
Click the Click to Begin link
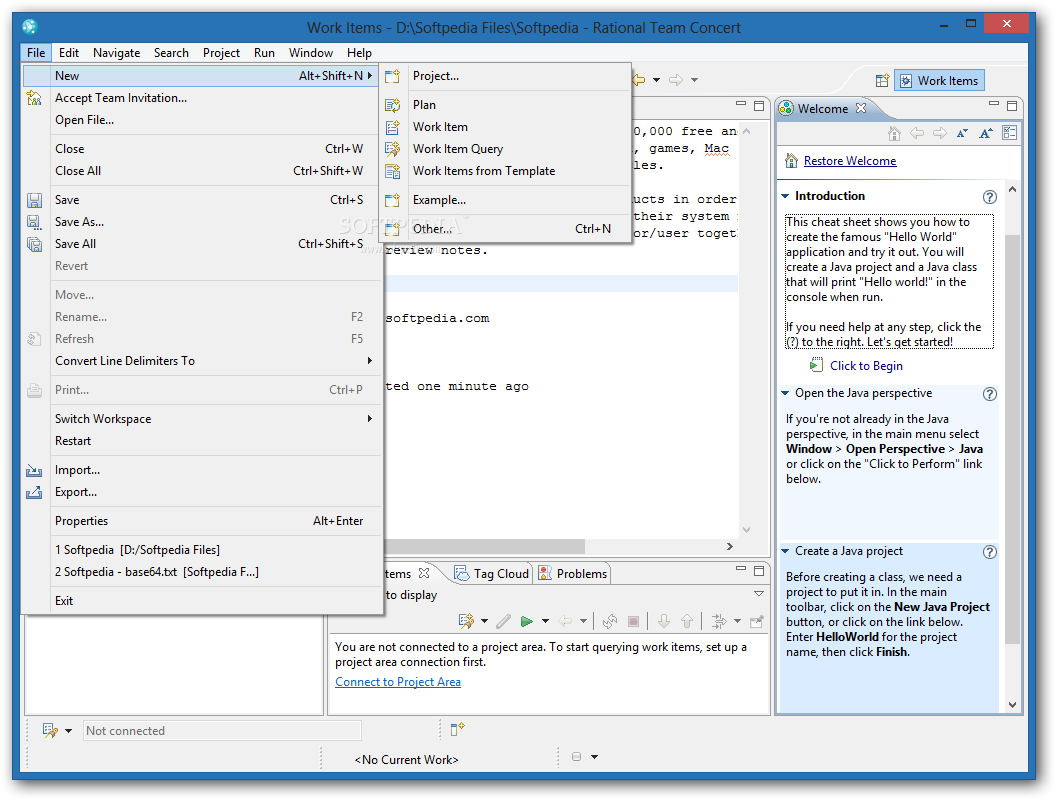coord(866,366)
